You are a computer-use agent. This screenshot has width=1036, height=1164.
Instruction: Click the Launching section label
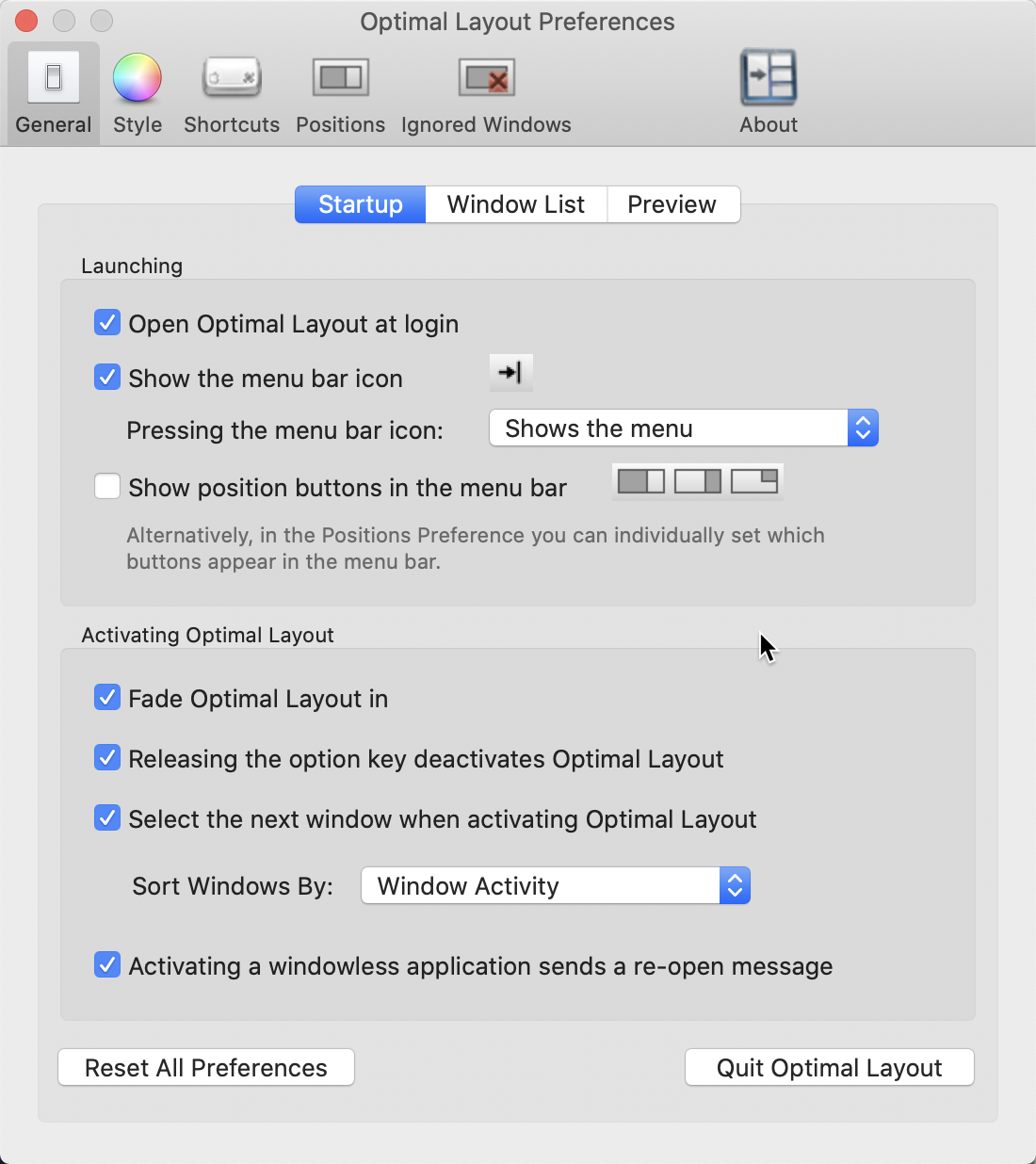click(x=132, y=266)
